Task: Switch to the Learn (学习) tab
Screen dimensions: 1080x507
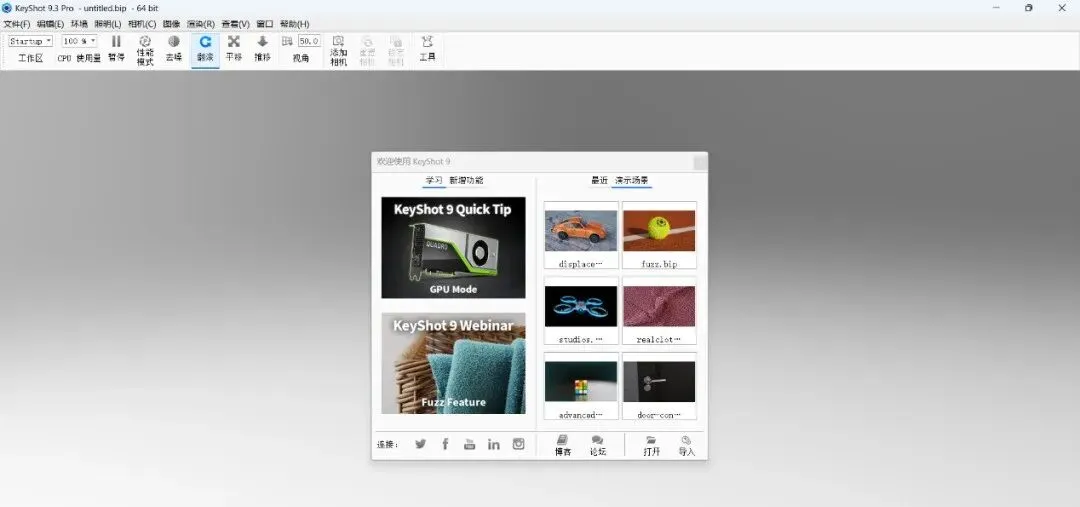Action: (434, 180)
